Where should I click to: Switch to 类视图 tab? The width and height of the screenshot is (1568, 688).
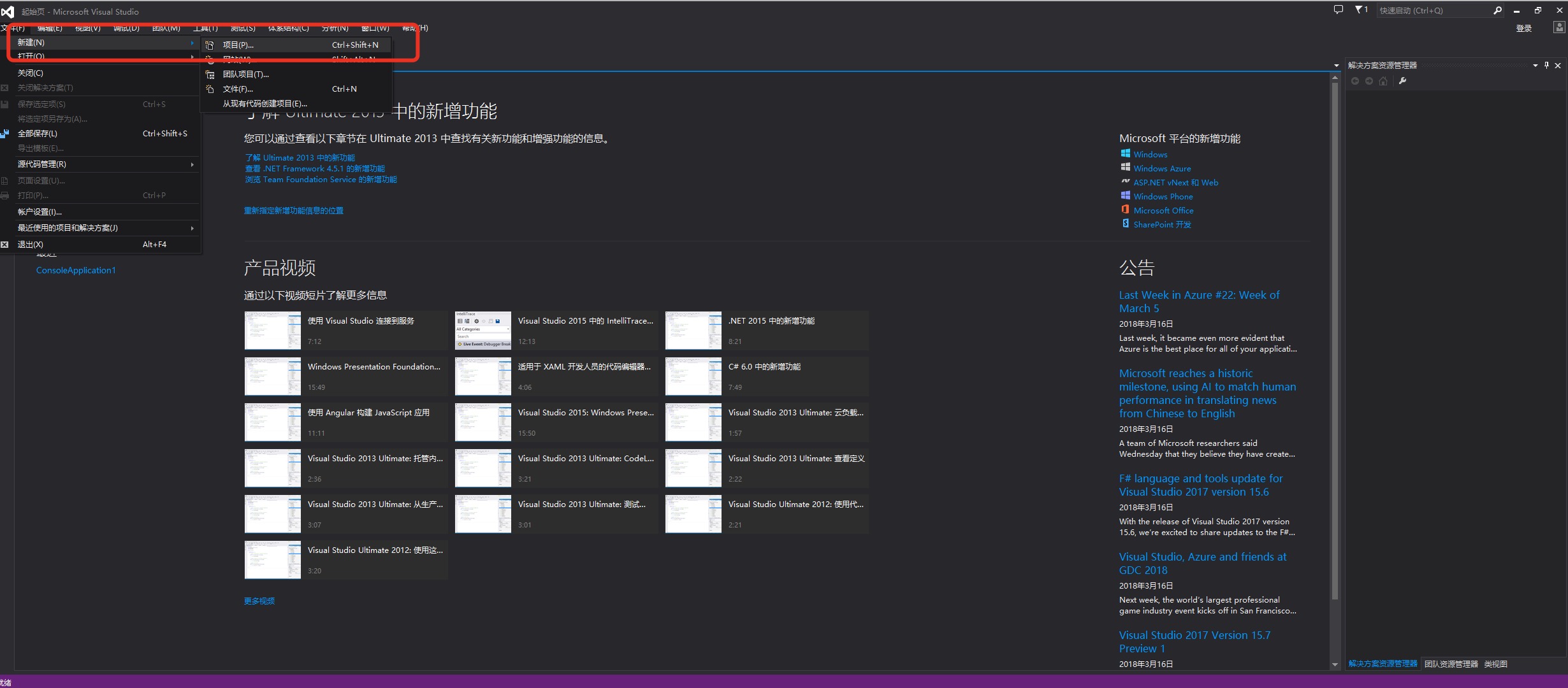[x=1495, y=664]
